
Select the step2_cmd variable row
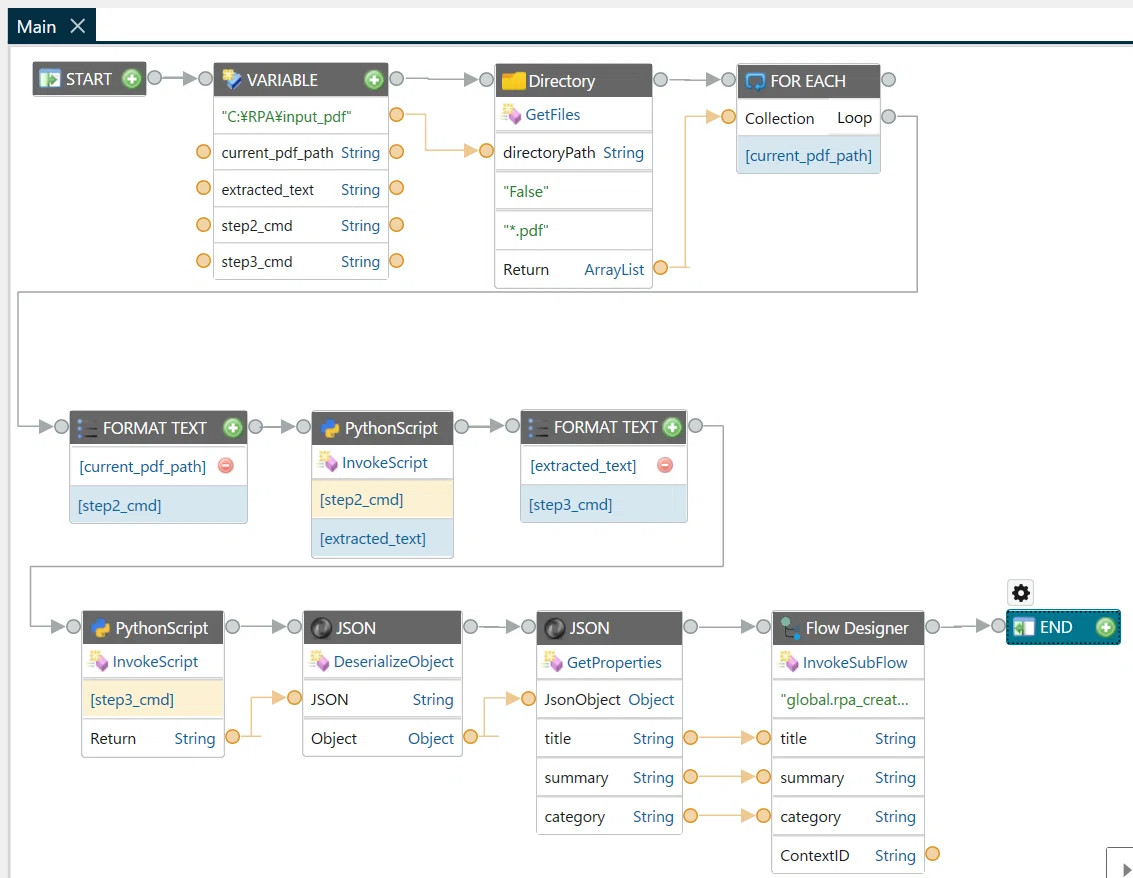click(x=301, y=225)
